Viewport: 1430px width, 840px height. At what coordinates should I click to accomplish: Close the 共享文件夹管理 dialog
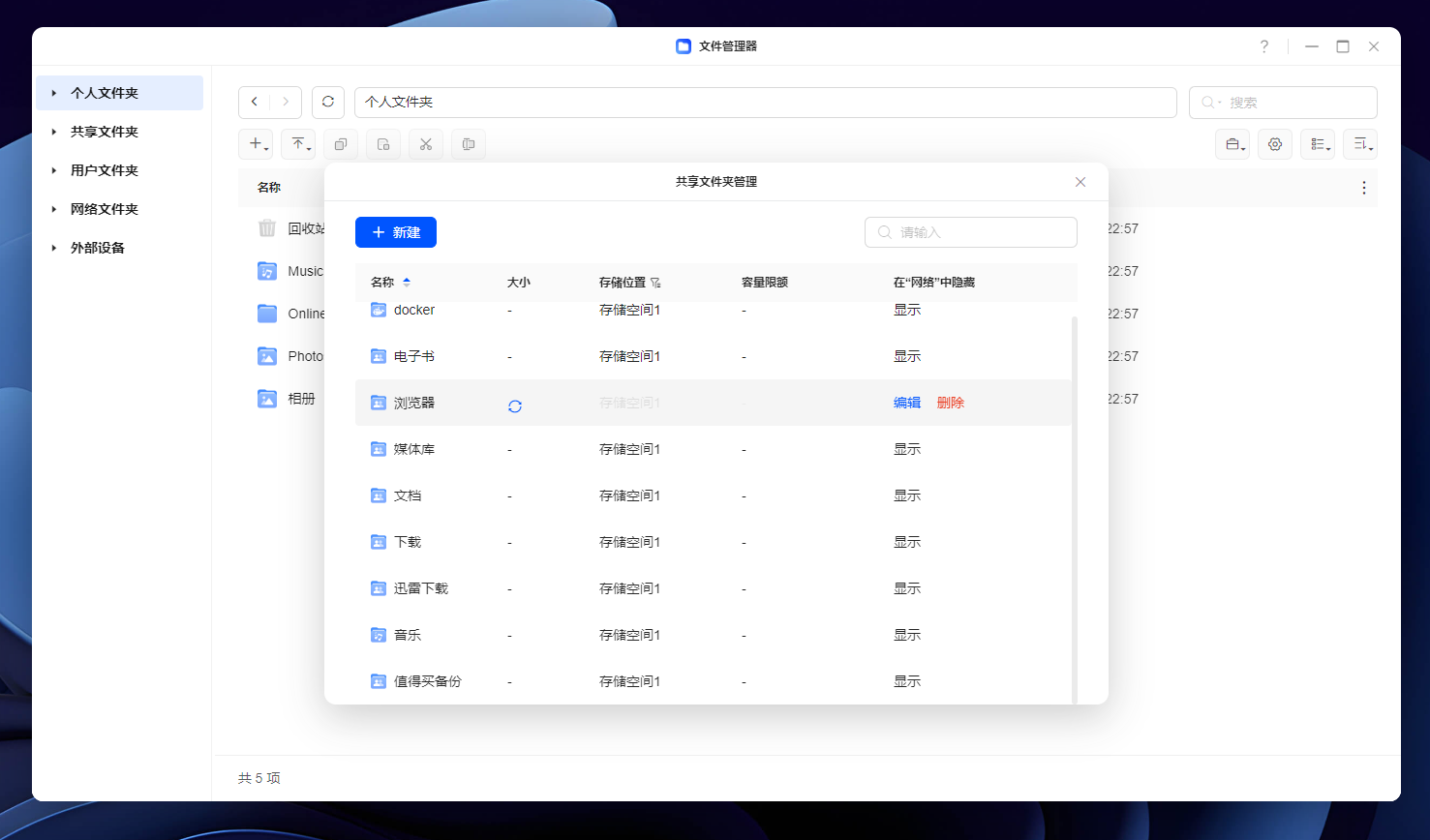pos(1080,182)
